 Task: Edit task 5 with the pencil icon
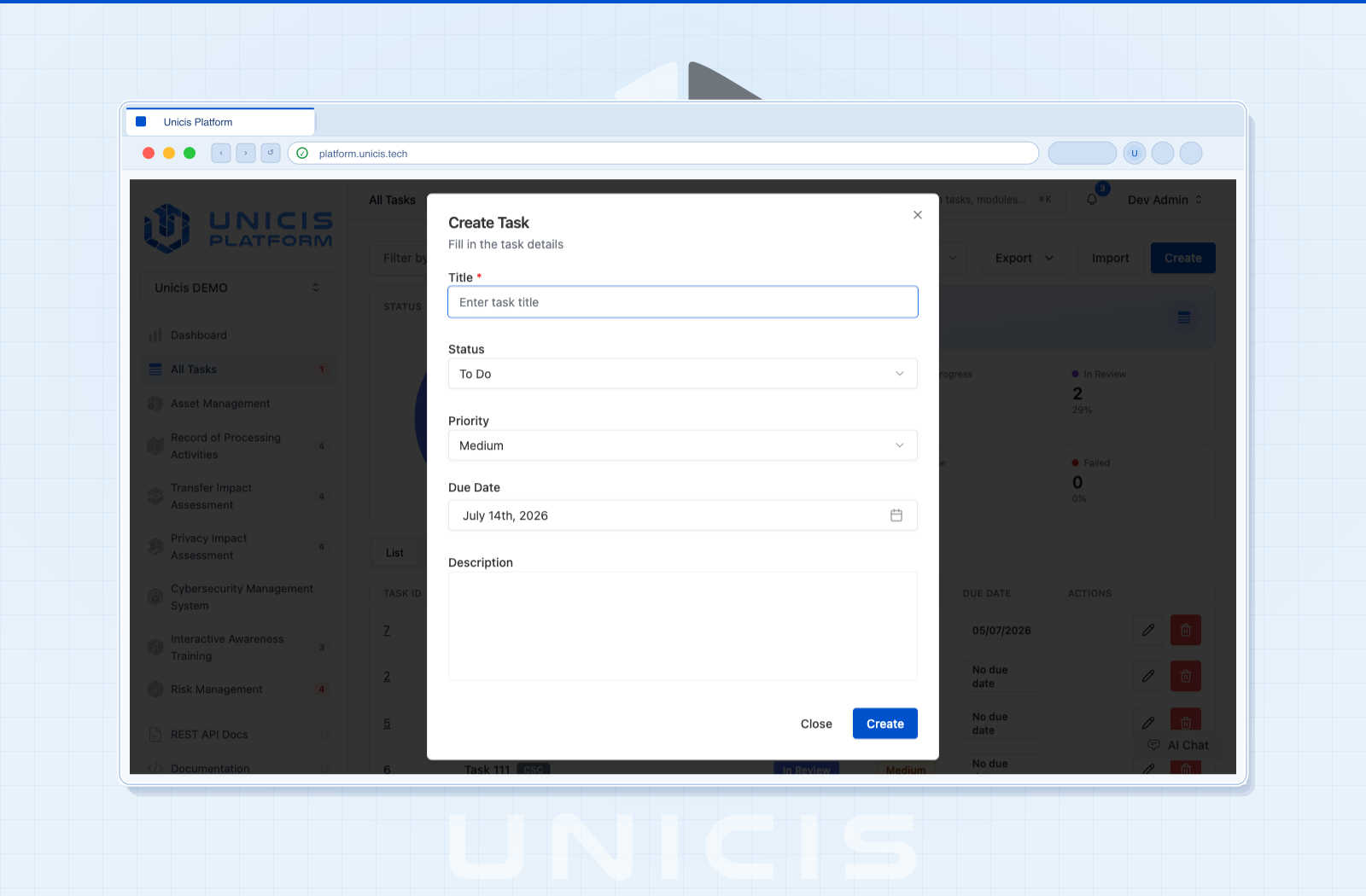point(1148,723)
